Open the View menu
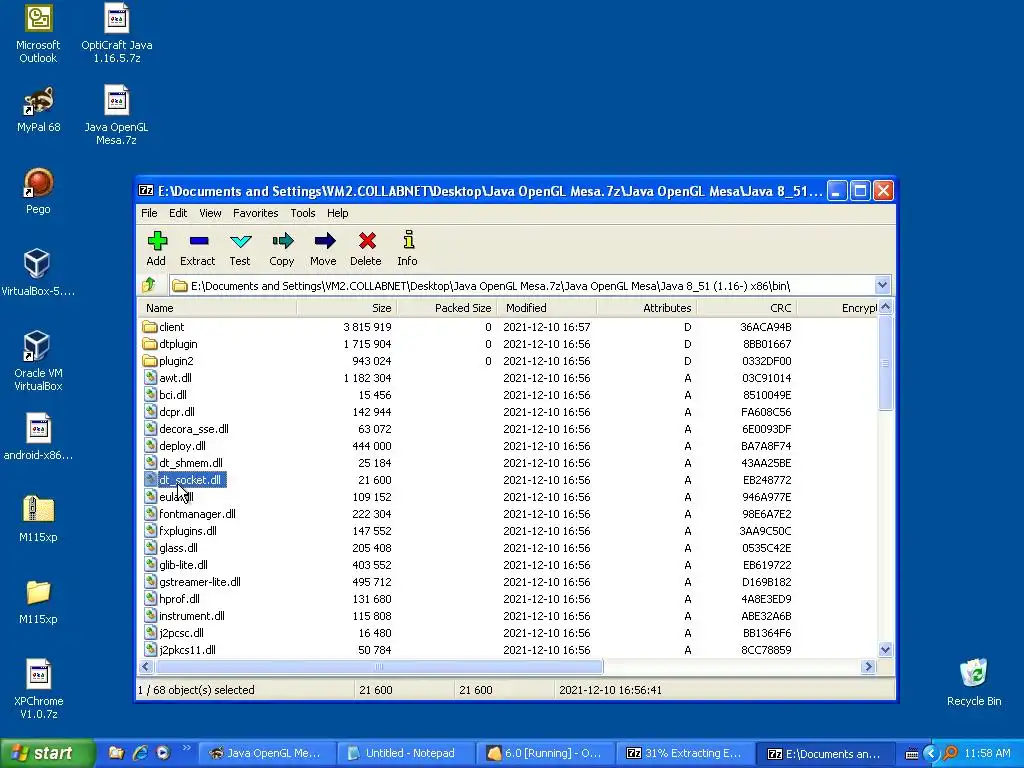 coord(210,213)
